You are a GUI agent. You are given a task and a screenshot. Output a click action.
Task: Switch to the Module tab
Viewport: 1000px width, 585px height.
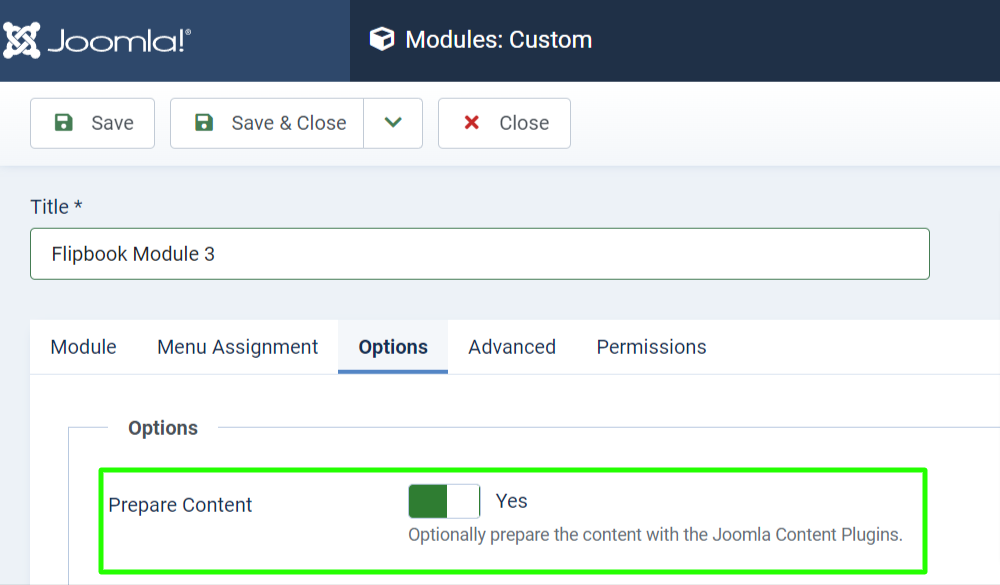pyautogui.click(x=84, y=347)
